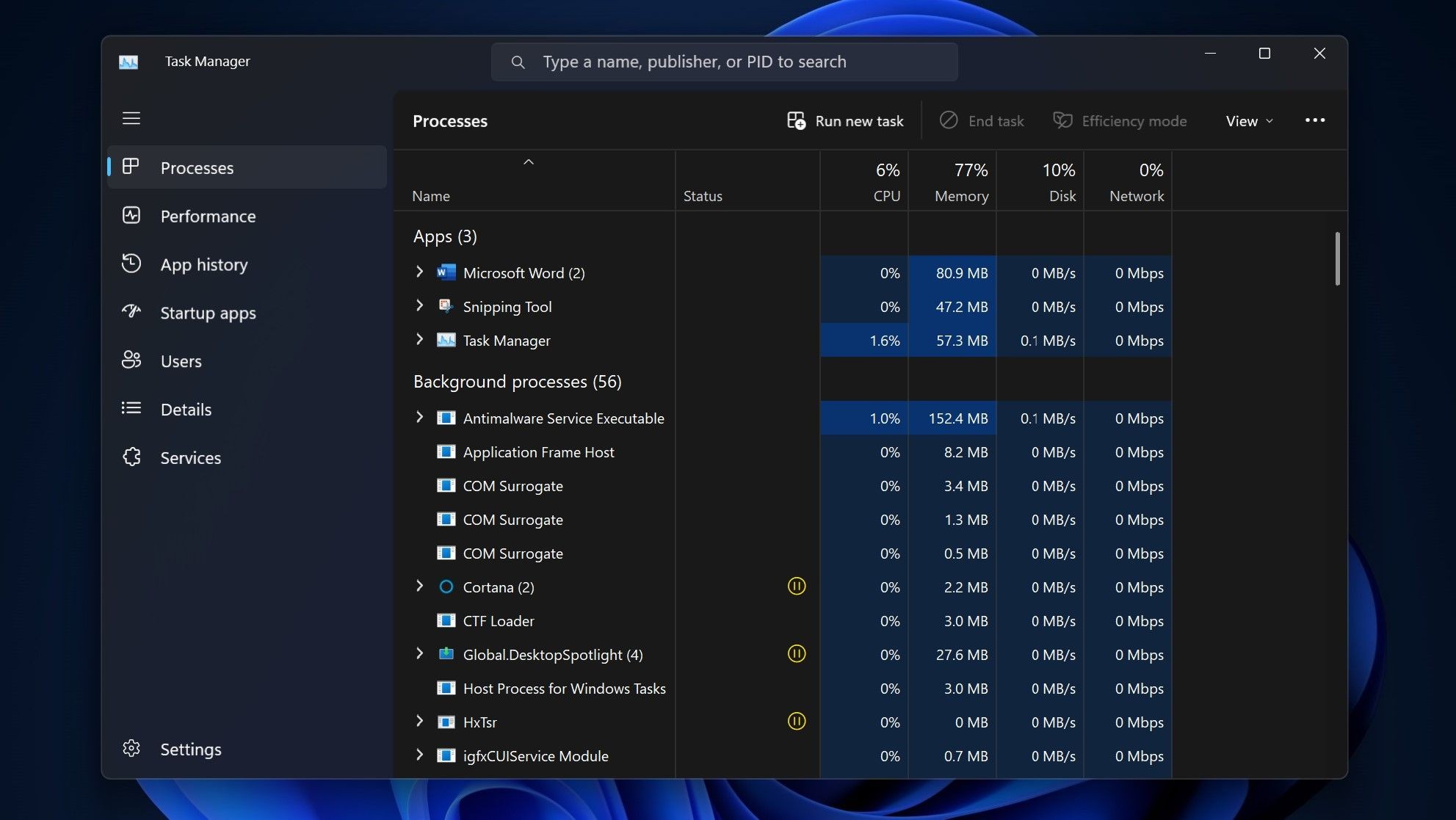Click the Cortana circle icon

point(446,587)
